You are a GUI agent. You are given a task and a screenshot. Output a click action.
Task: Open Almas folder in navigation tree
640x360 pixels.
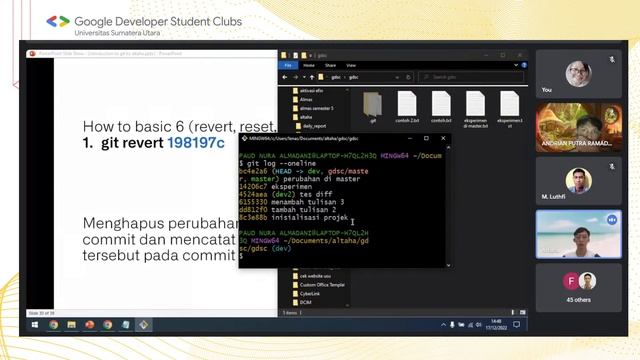point(303,100)
